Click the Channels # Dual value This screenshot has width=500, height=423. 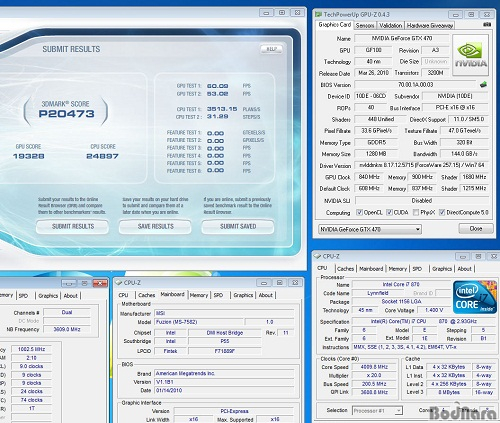tap(67, 312)
